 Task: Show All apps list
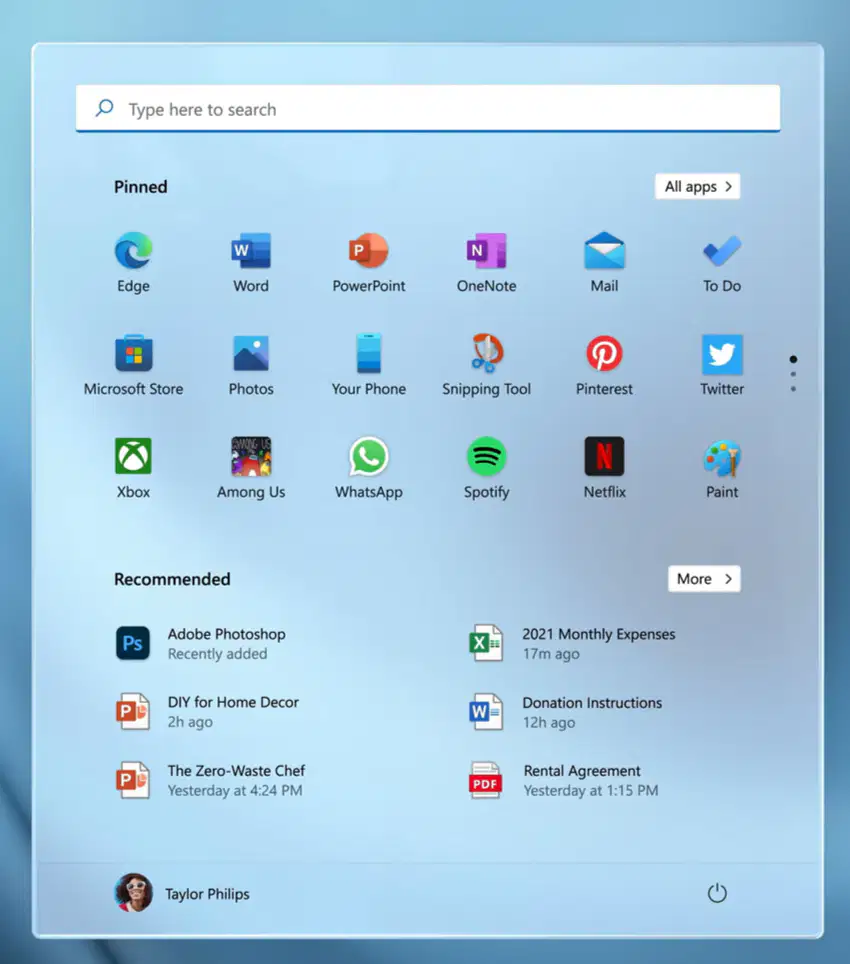(x=698, y=186)
